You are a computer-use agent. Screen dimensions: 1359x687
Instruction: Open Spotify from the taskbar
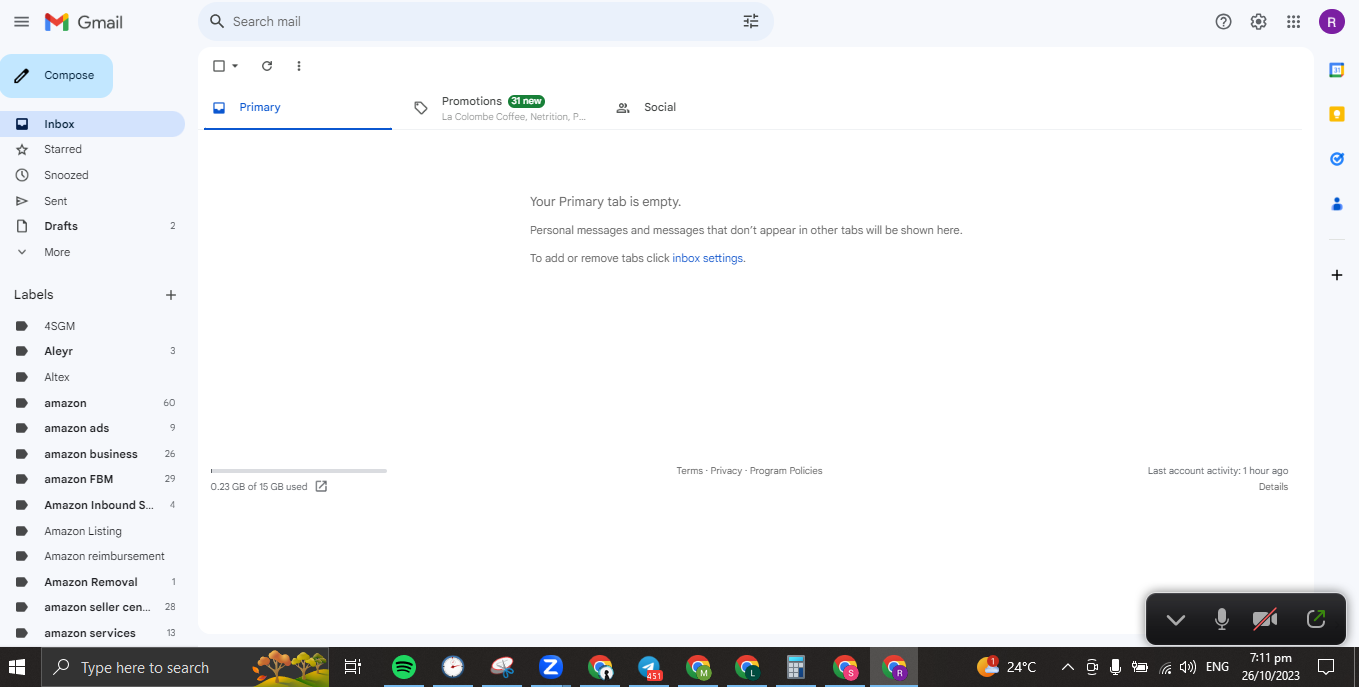click(404, 667)
